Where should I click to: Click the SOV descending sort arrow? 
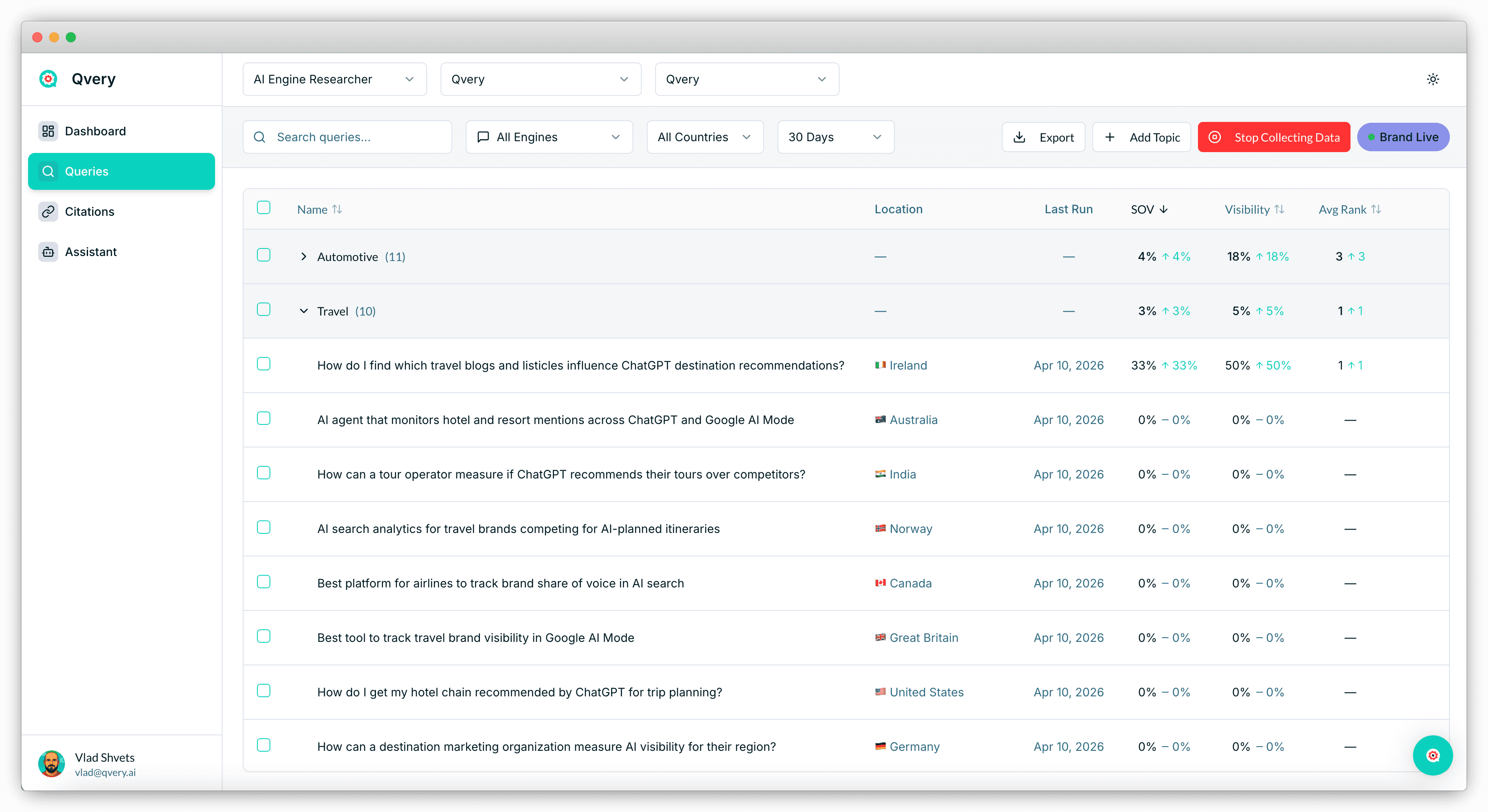(x=1164, y=209)
